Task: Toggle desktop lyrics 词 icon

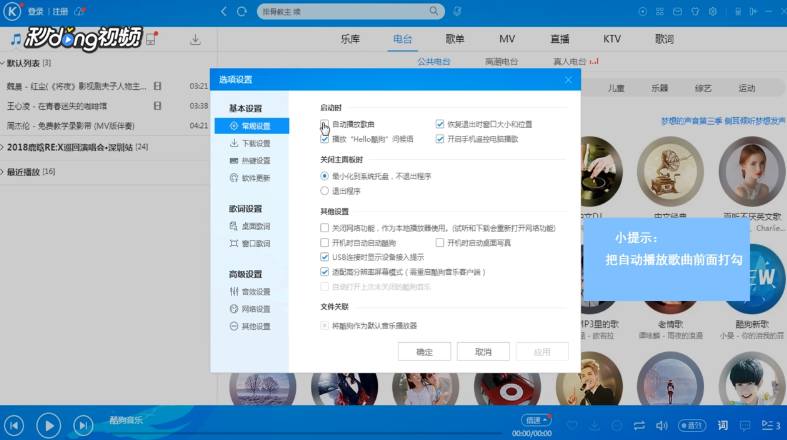Action: point(723,425)
